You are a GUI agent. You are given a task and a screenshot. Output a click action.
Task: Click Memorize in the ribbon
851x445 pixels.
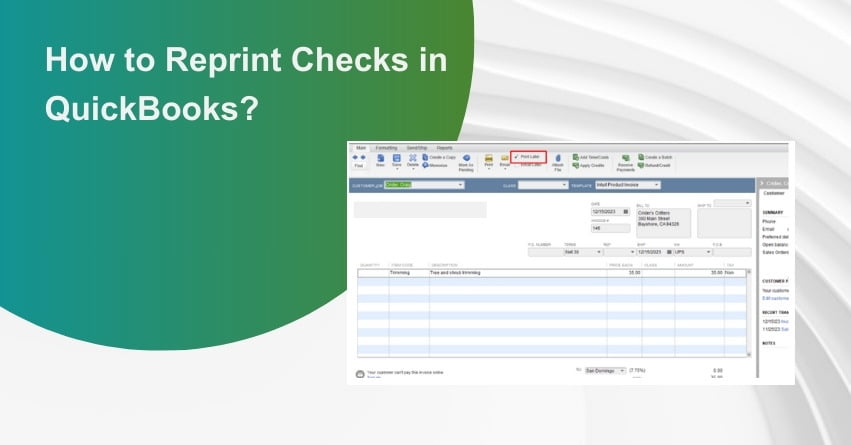point(435,166)
